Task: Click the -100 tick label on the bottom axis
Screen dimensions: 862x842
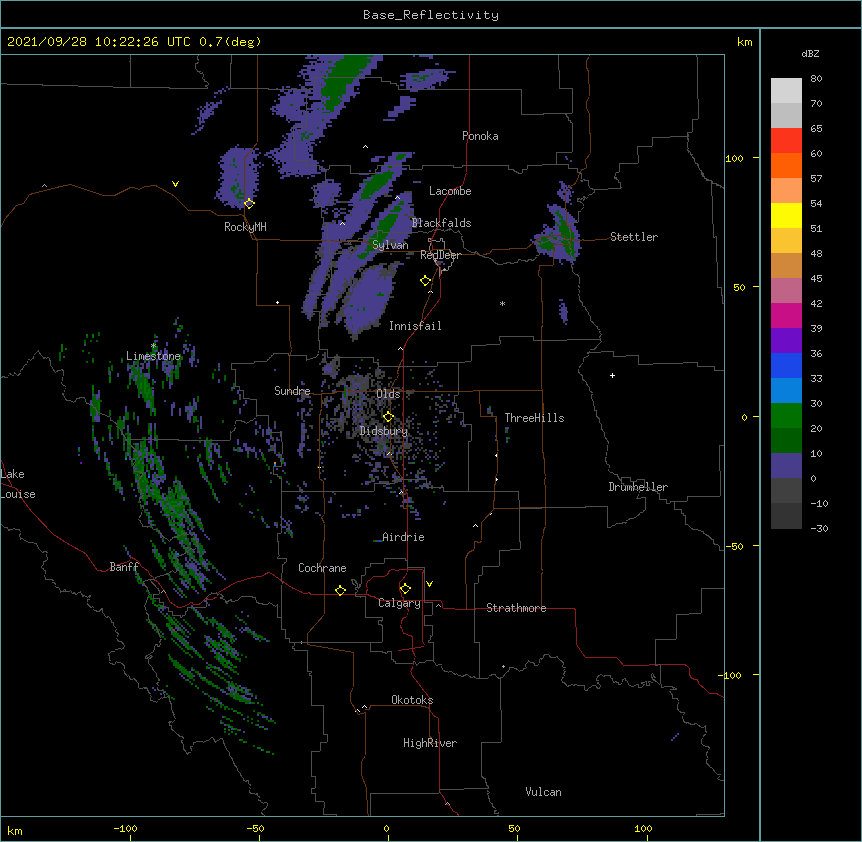Action: (x=125, y=828)
